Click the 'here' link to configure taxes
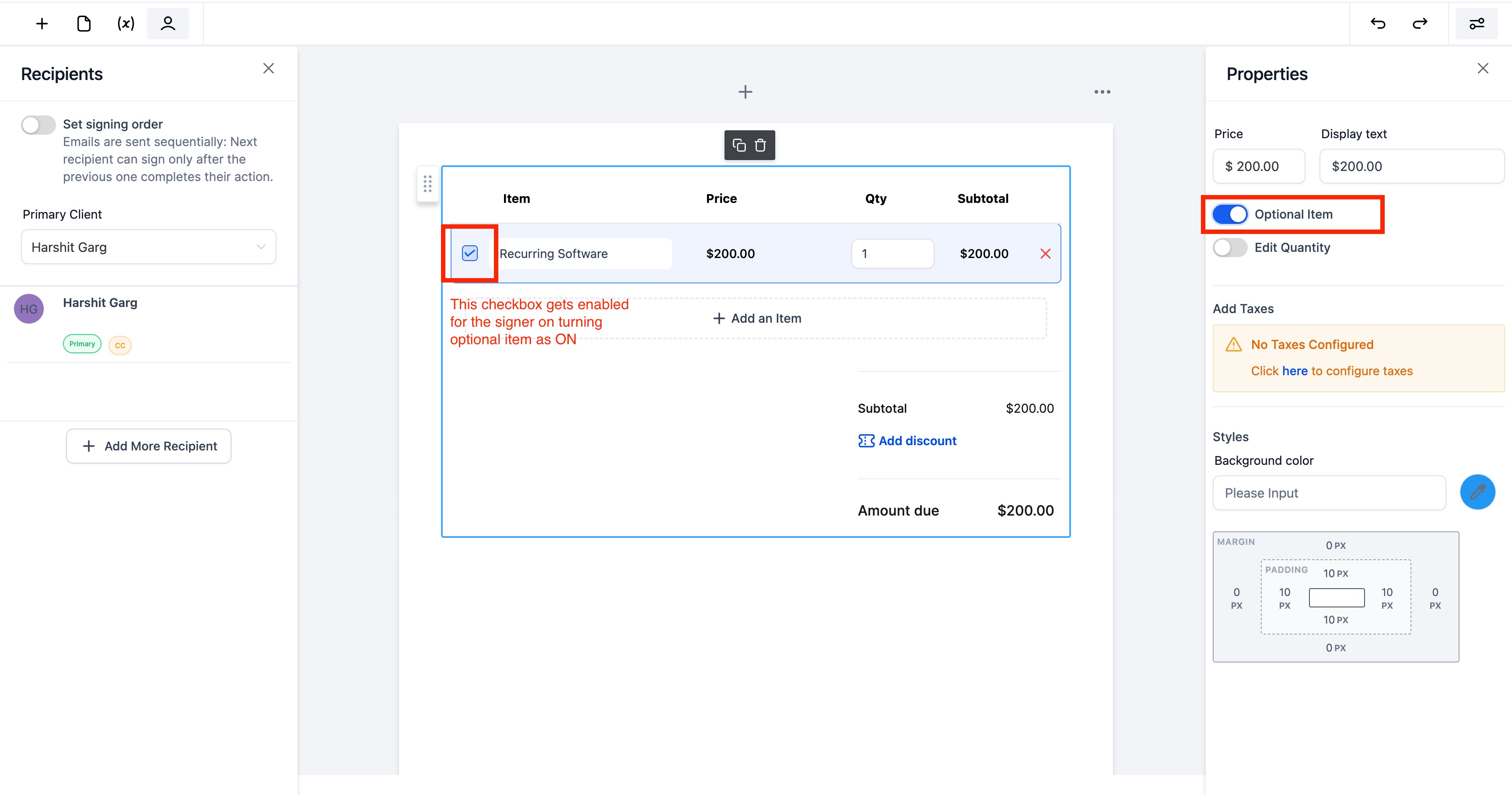Image resolution: width=1512 pixels, height=795 pixels. point(1294,371)
